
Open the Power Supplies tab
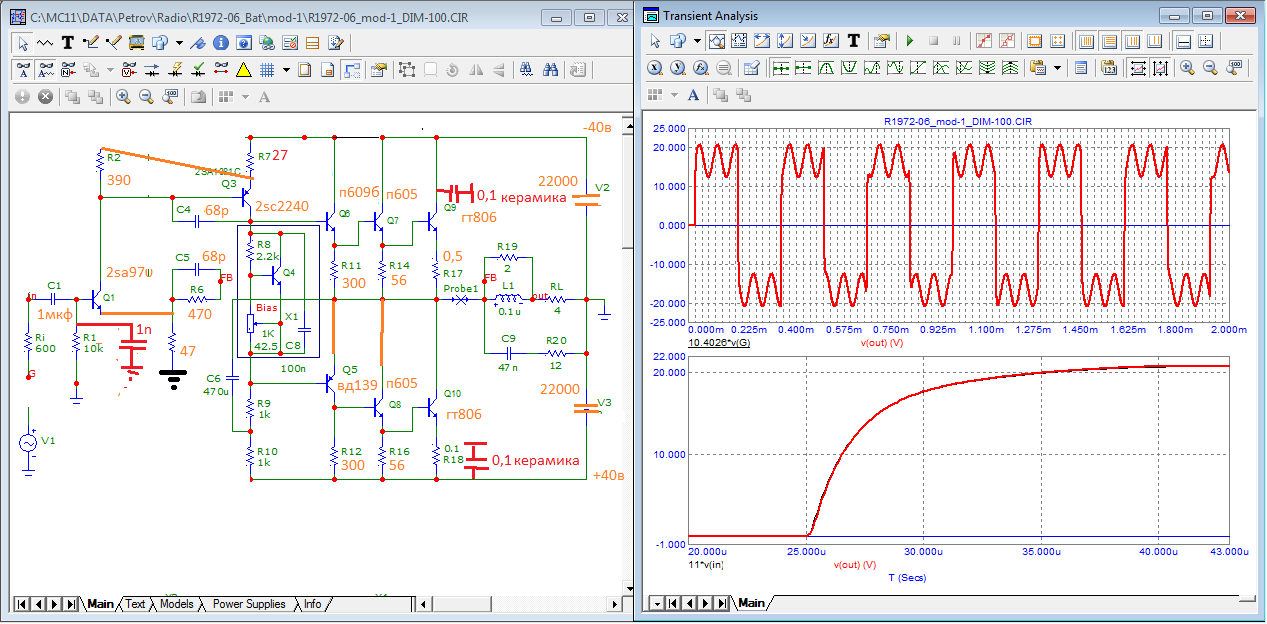click(x=249, y=604)
